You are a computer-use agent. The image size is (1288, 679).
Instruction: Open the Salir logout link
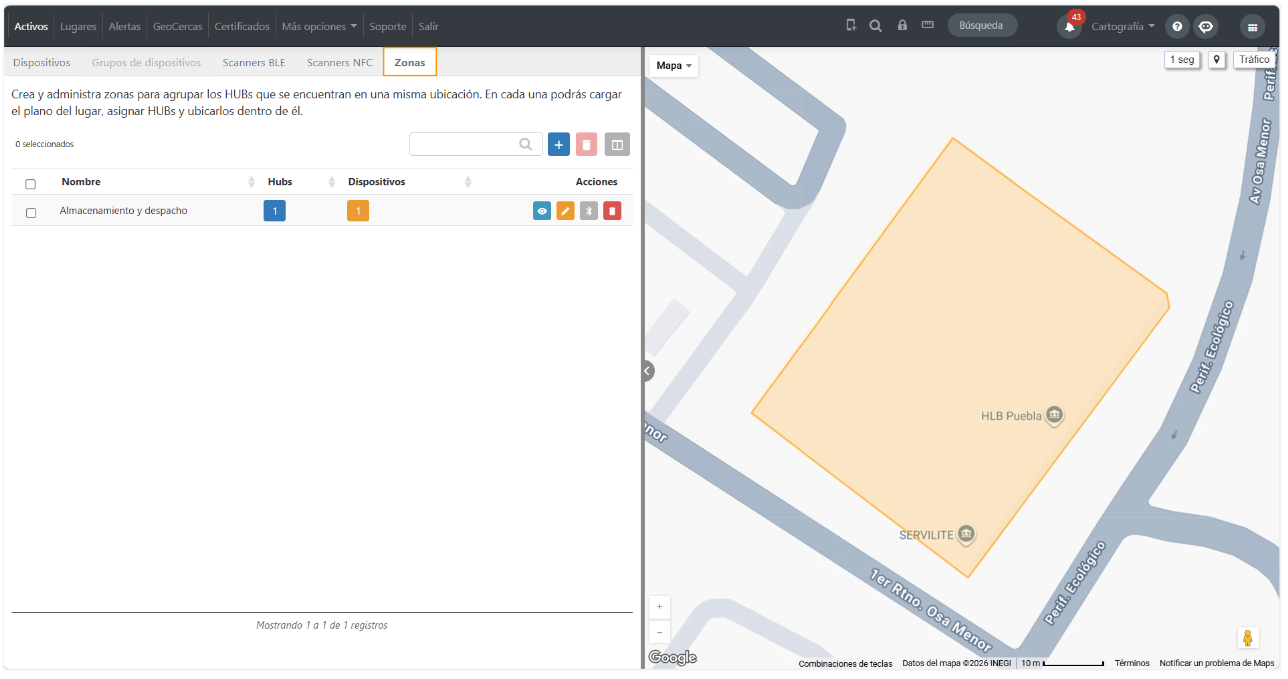(427, 26)
